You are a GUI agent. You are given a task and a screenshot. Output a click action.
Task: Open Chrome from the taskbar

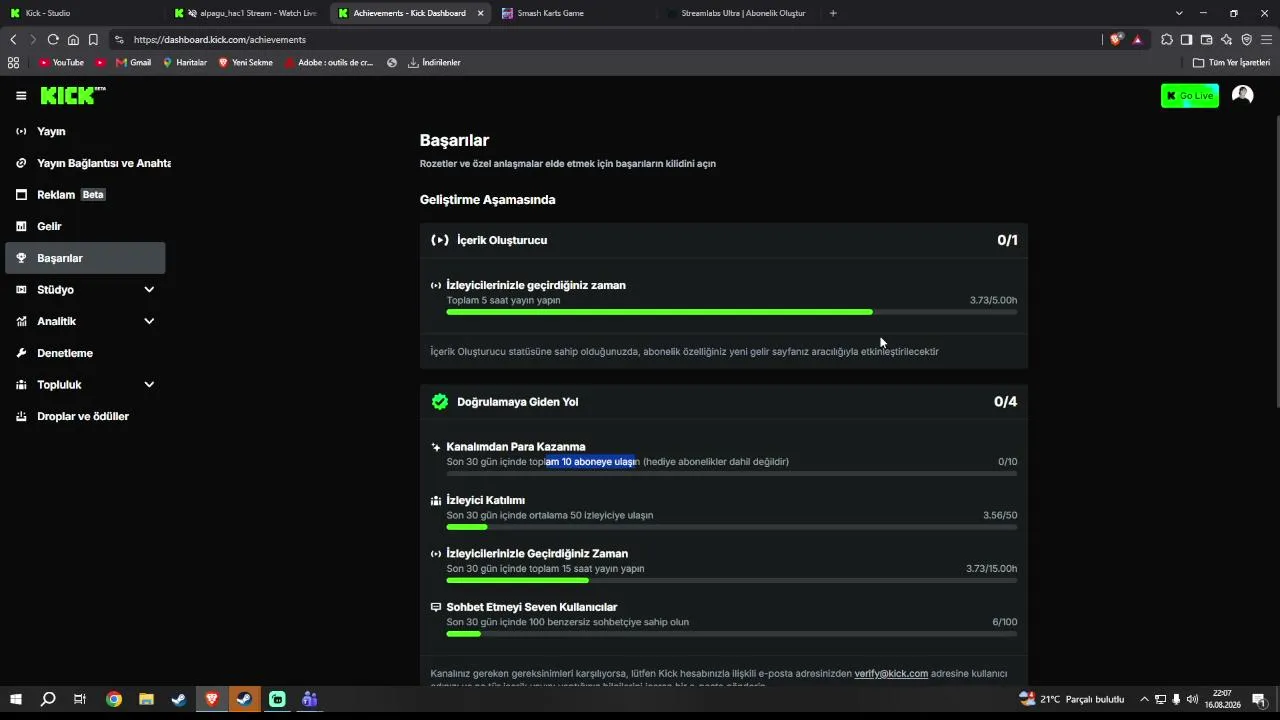114,700
